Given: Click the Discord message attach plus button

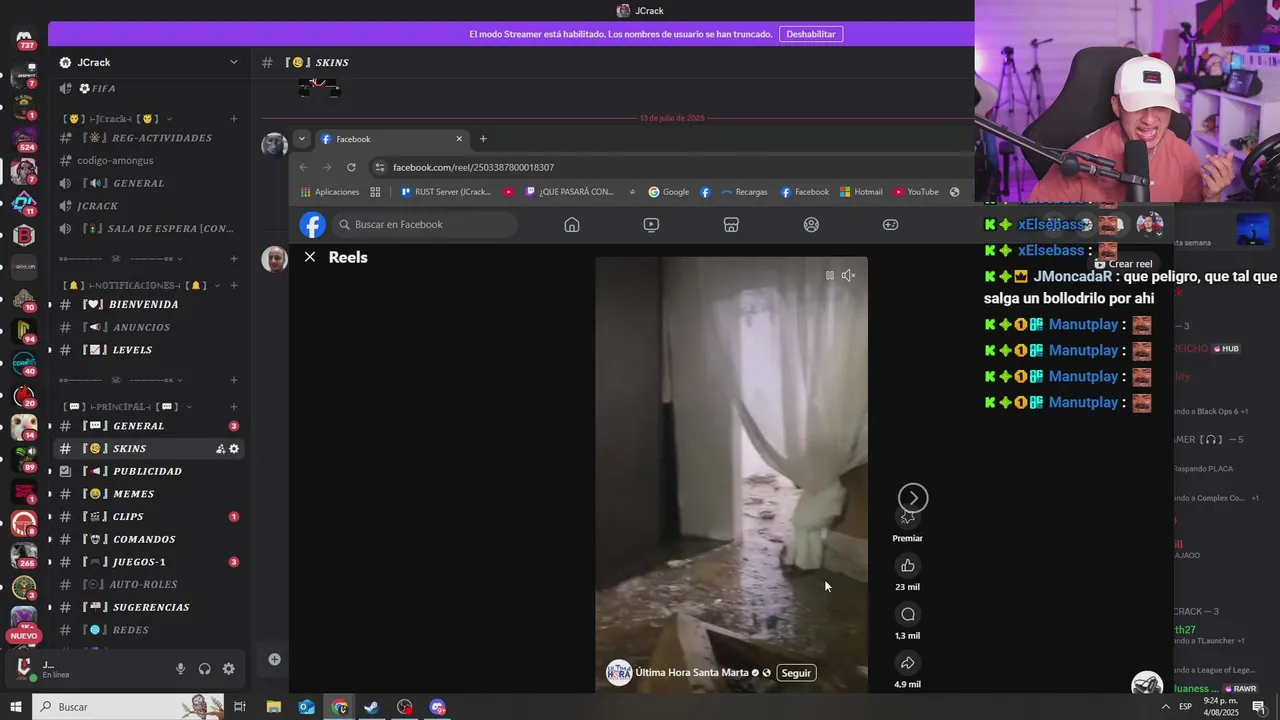Looking at the screenshot, I should (274, 659).
